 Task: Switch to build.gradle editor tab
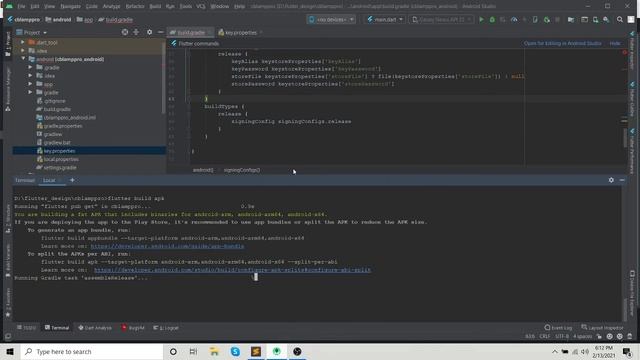pos(190,32)
